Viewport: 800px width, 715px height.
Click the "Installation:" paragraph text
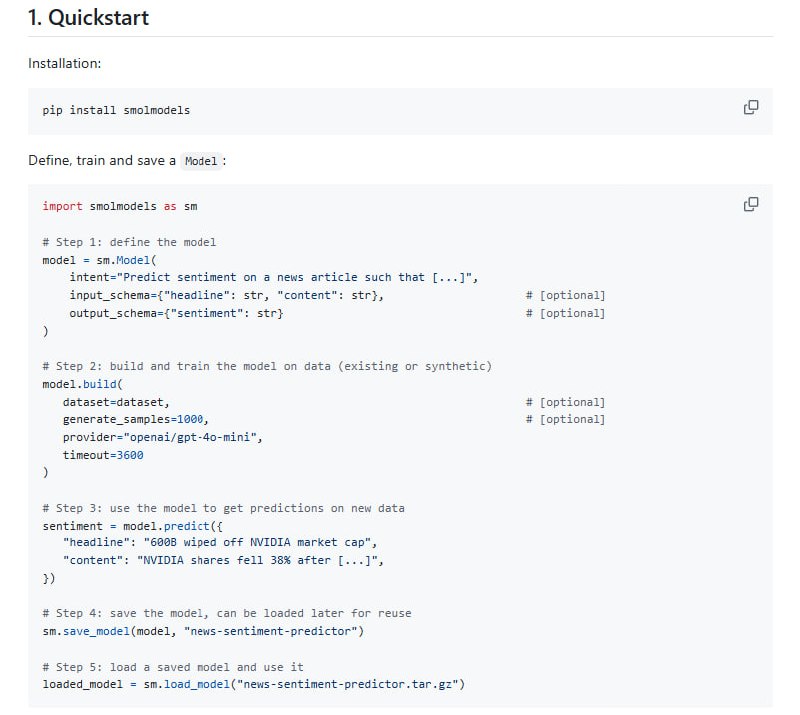point(65,63)
